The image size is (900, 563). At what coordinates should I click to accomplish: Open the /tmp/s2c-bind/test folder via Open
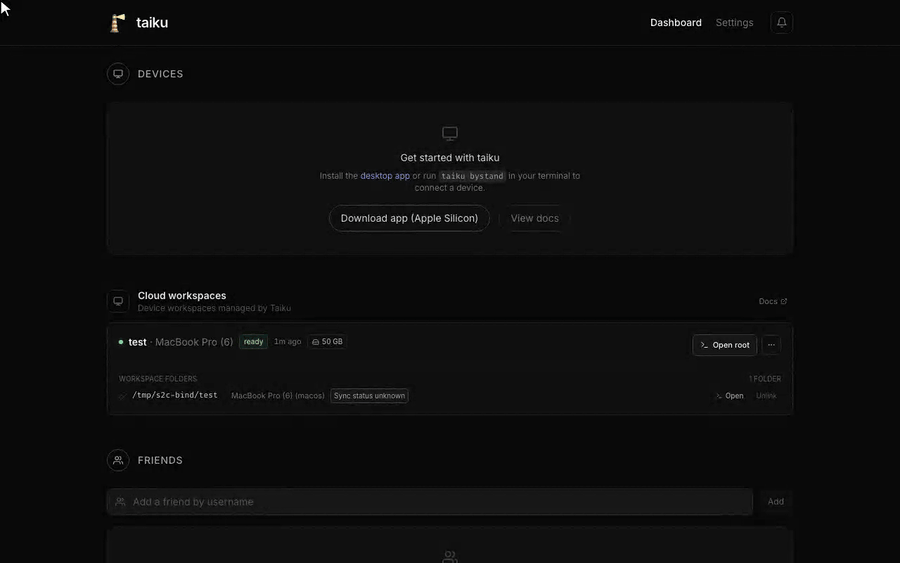730,396
